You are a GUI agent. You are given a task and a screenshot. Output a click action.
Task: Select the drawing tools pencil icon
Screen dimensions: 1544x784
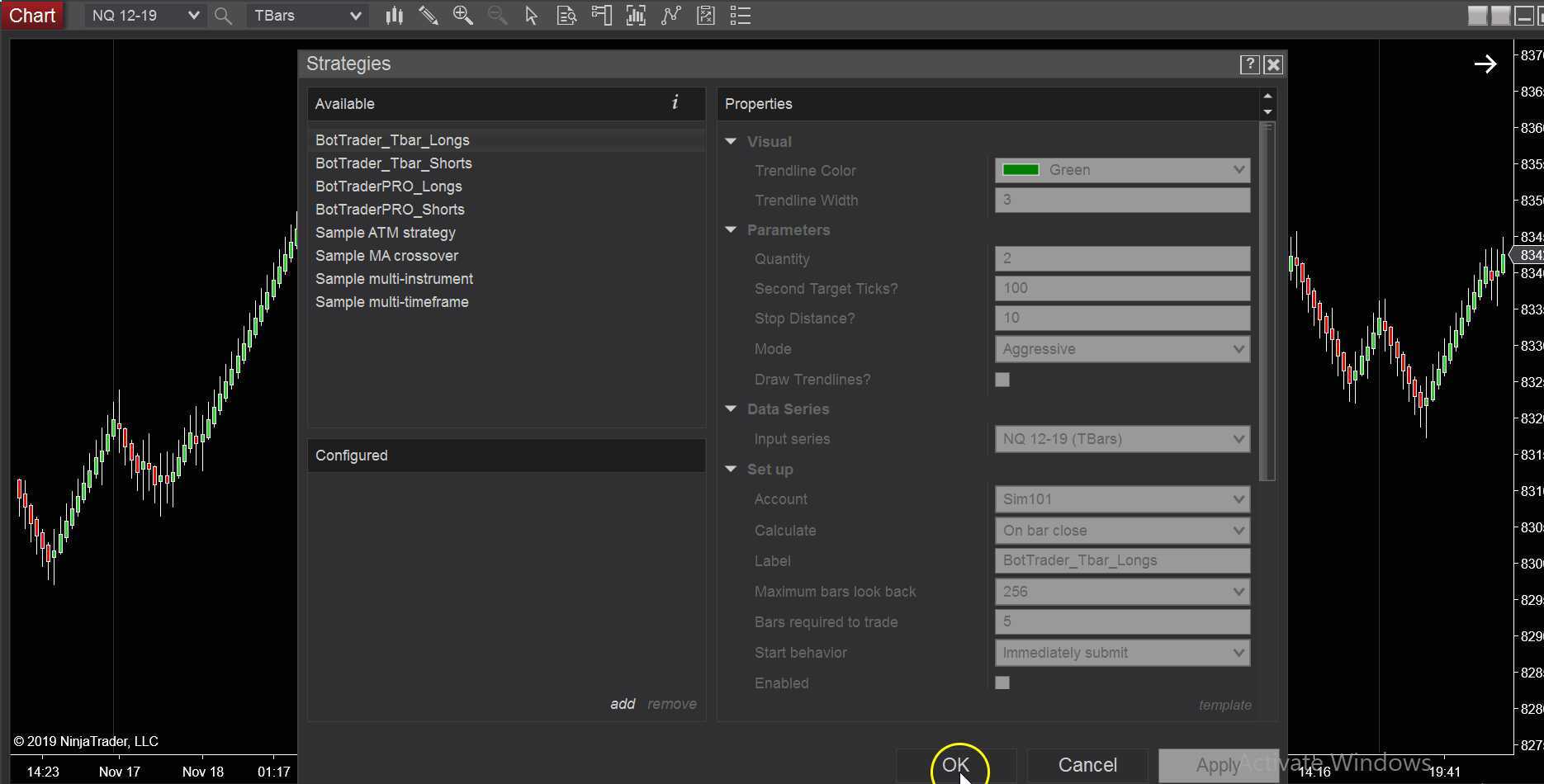click(429, 16)
